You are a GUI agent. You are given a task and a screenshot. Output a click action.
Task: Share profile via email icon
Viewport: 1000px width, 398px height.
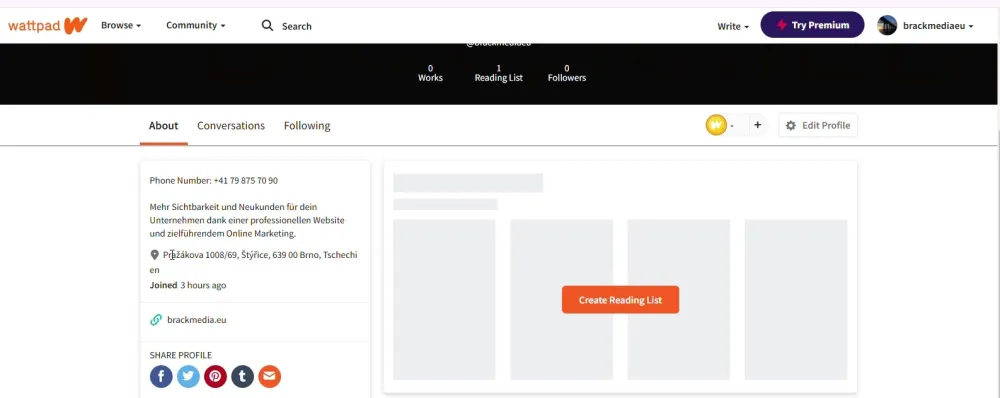tap(269, 376)
